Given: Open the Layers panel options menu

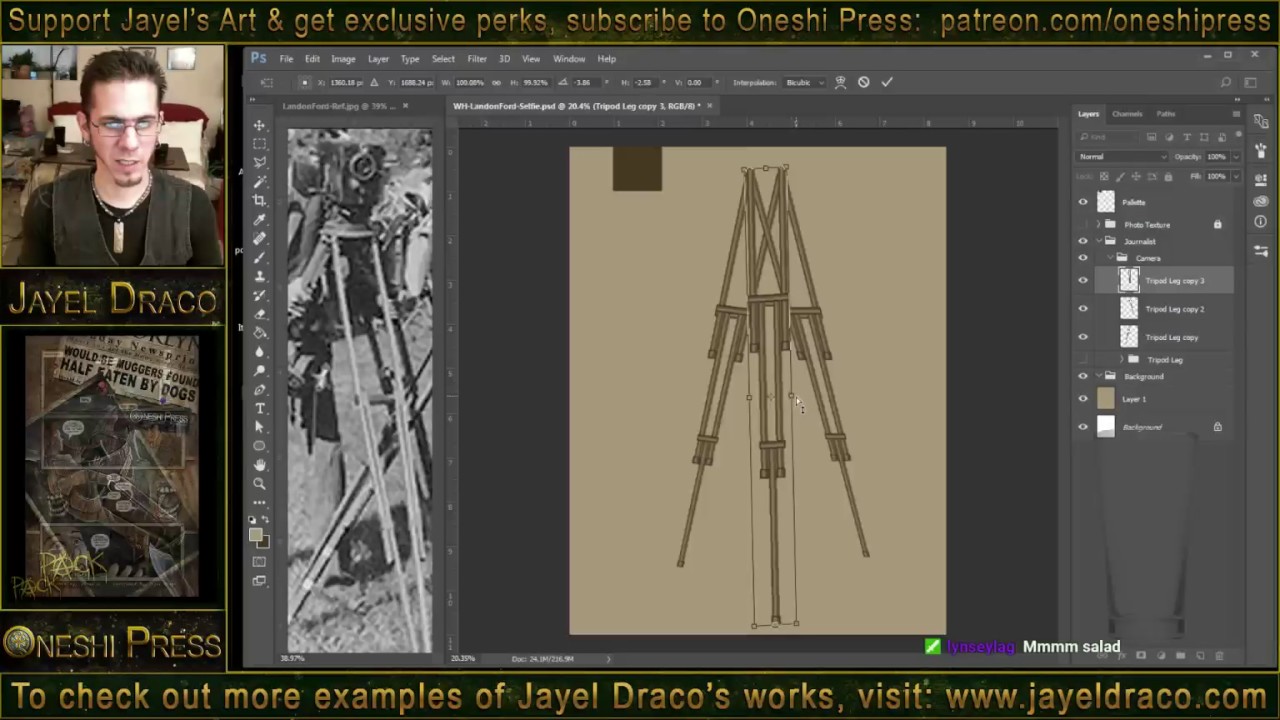Looking at the screenshot, I should tap(1236, 114).
